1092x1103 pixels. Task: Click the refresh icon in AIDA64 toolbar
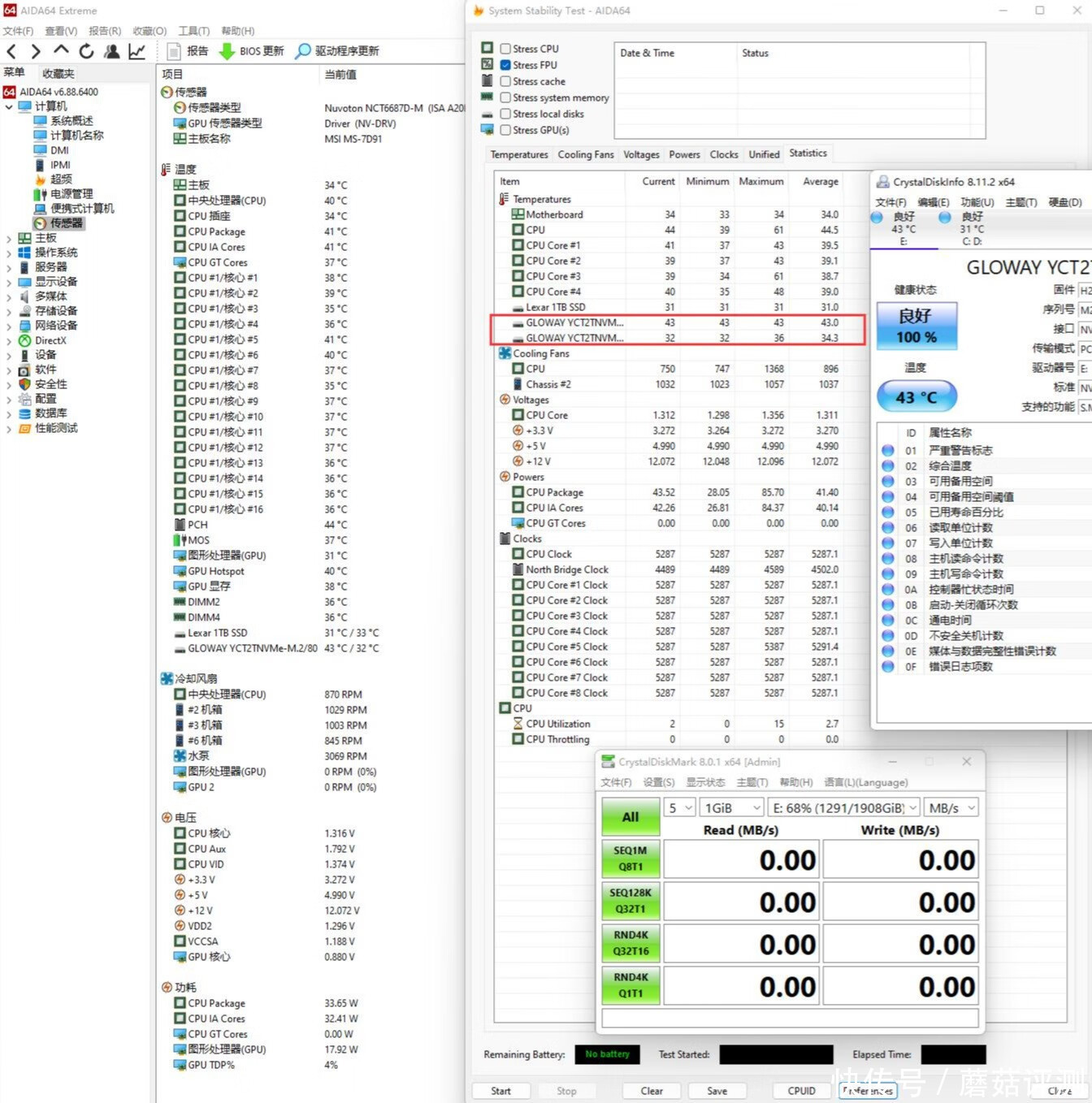[x=86, y=51]
